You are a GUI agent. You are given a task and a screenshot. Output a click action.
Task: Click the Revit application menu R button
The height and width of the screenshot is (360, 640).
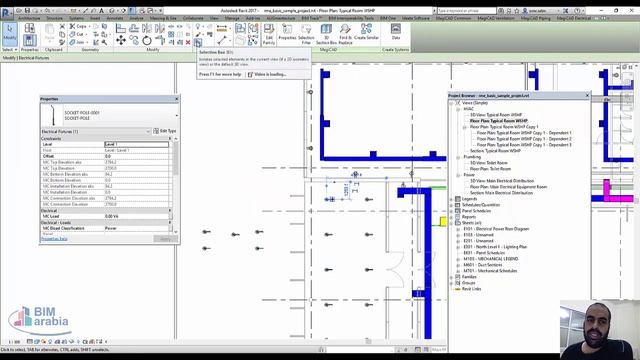coord(6,13)
